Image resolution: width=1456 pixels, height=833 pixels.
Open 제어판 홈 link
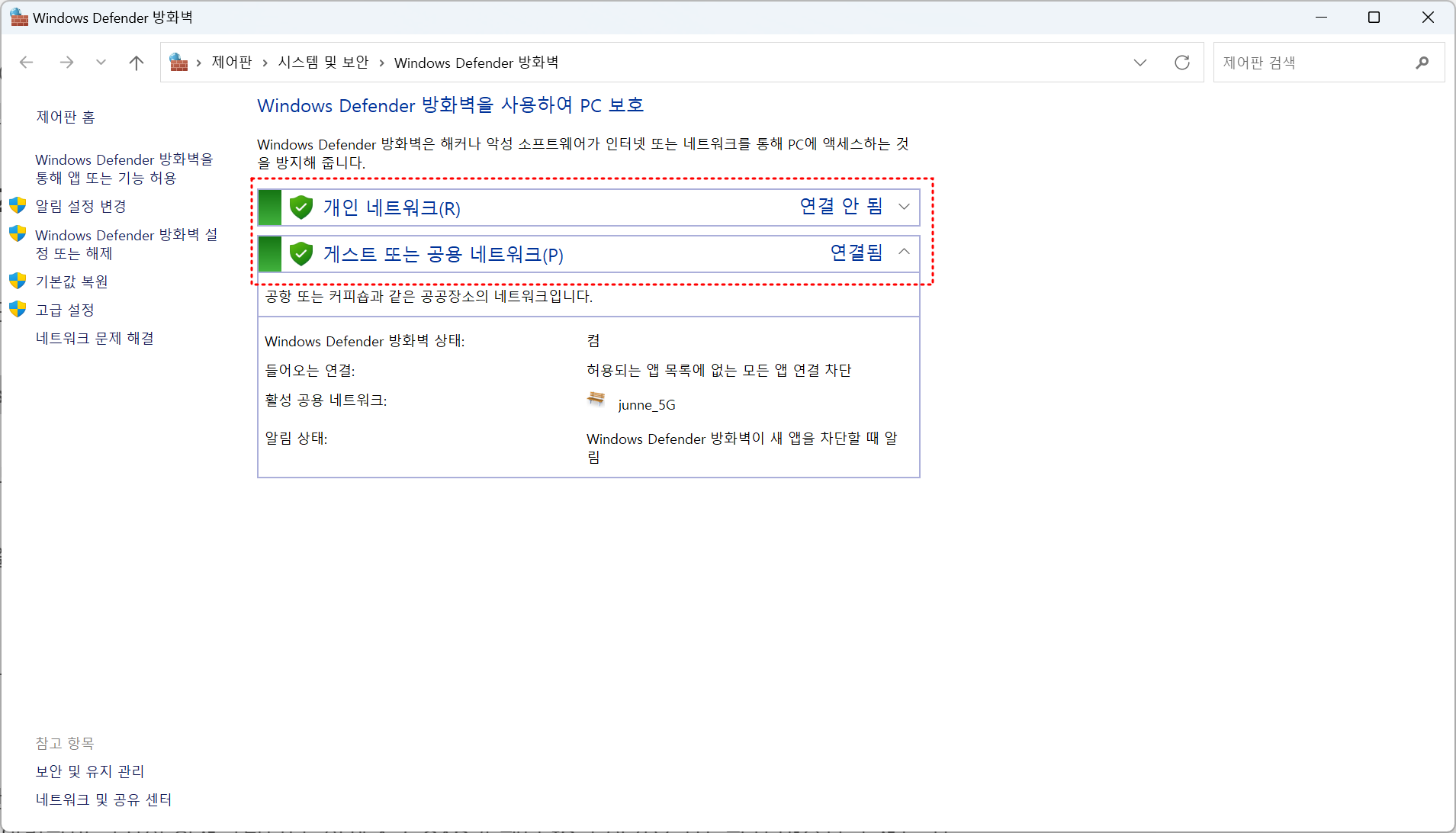pyautogui.click(x=66, y=117)
